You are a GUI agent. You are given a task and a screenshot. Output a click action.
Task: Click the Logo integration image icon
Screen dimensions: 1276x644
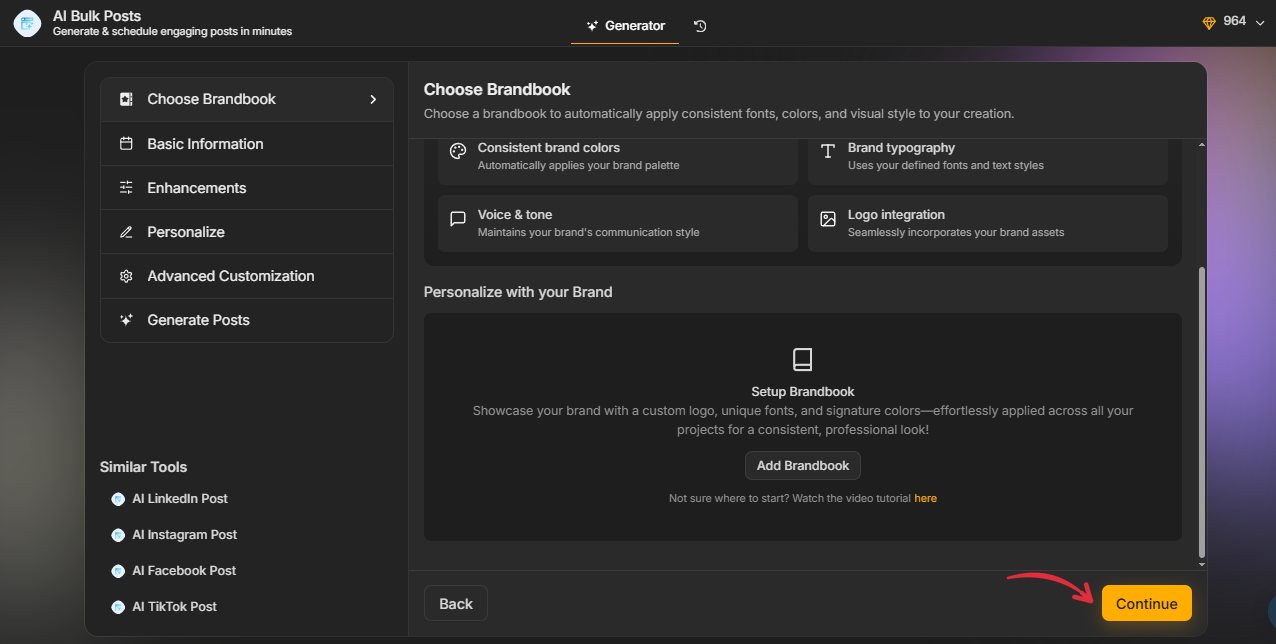[x=828, y=219]
